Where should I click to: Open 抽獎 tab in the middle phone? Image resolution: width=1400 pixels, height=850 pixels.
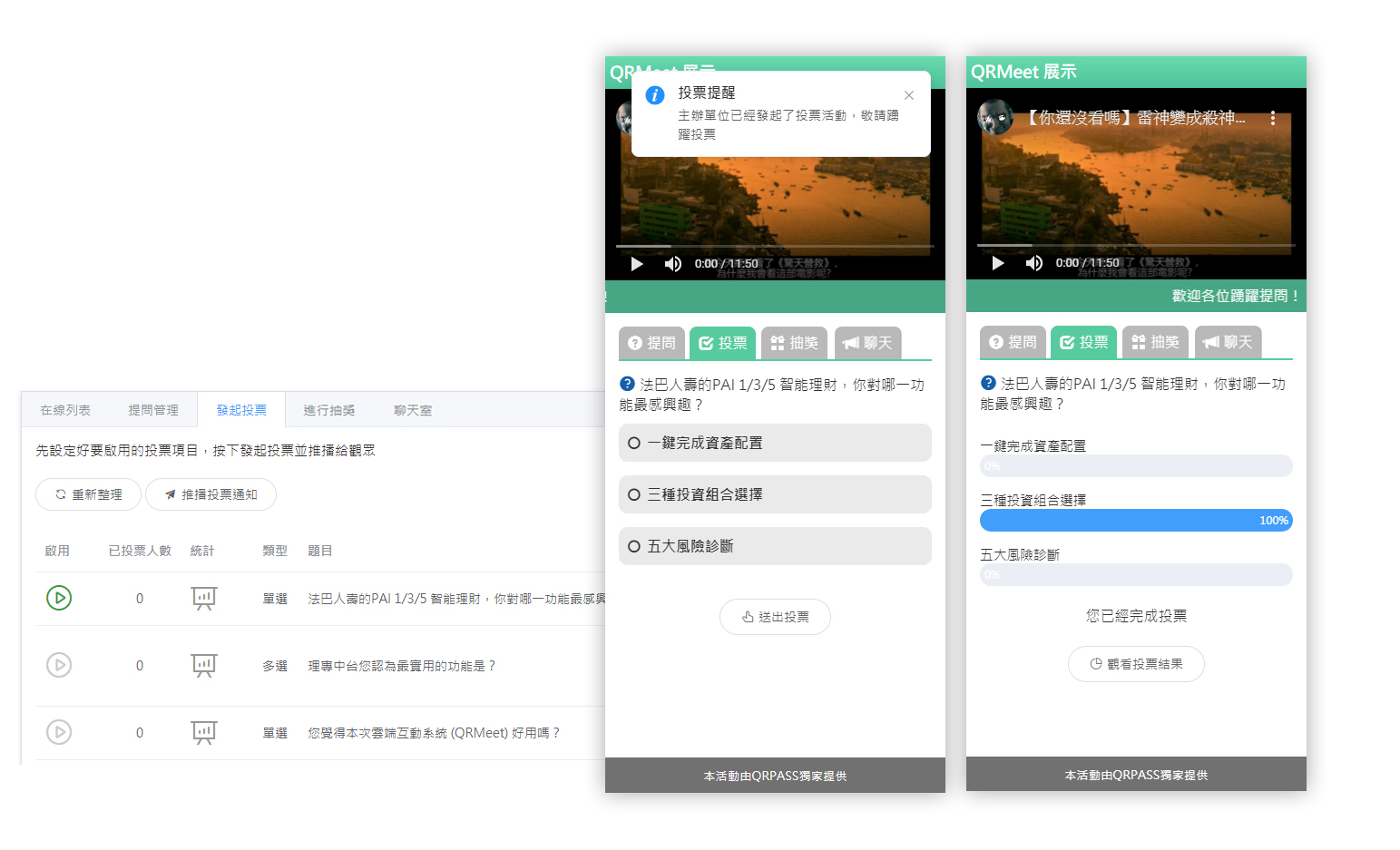pyautogui.click(x=795, y=343)
